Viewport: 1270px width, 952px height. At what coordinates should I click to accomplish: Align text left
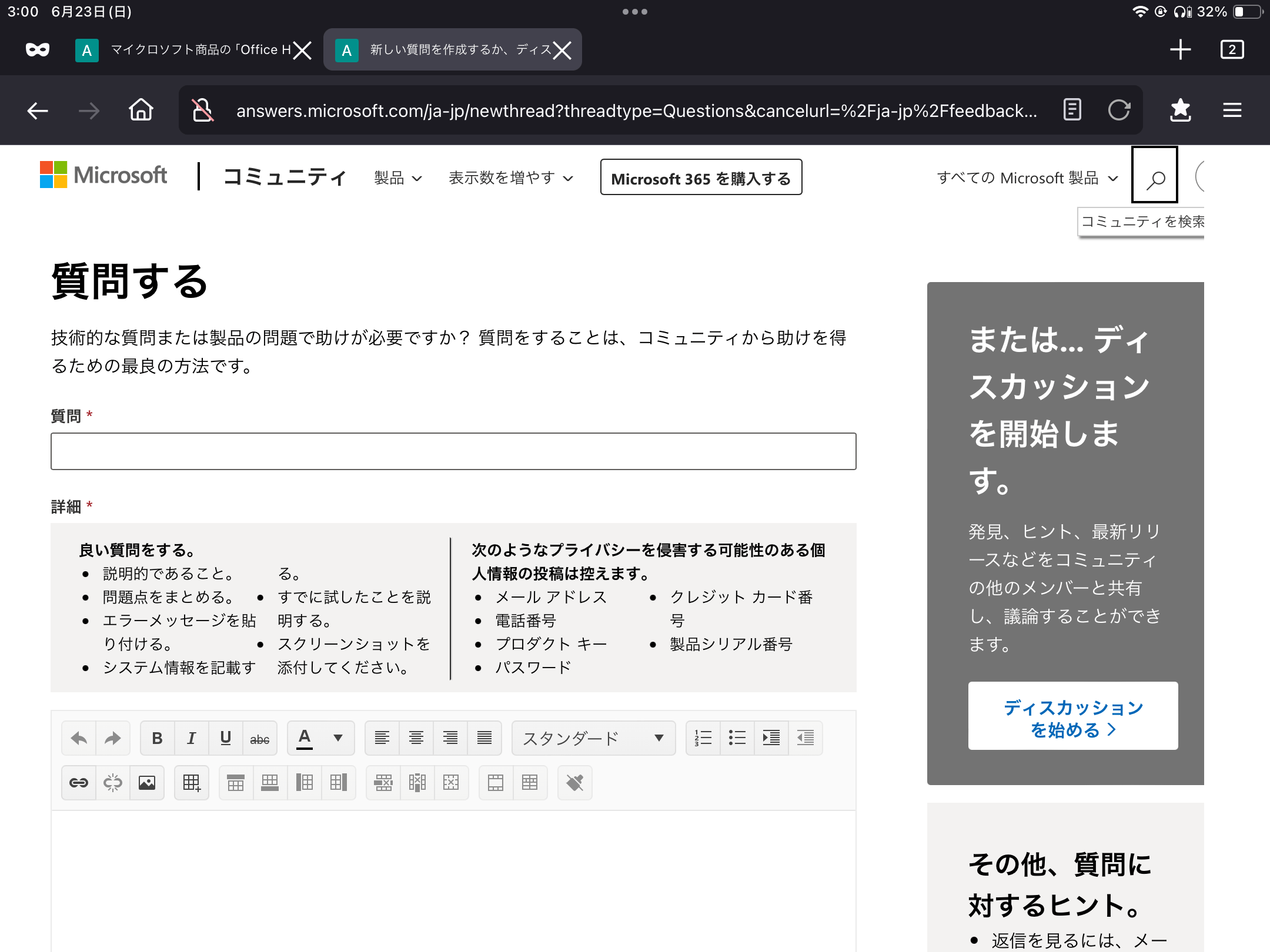coord(382,738)
